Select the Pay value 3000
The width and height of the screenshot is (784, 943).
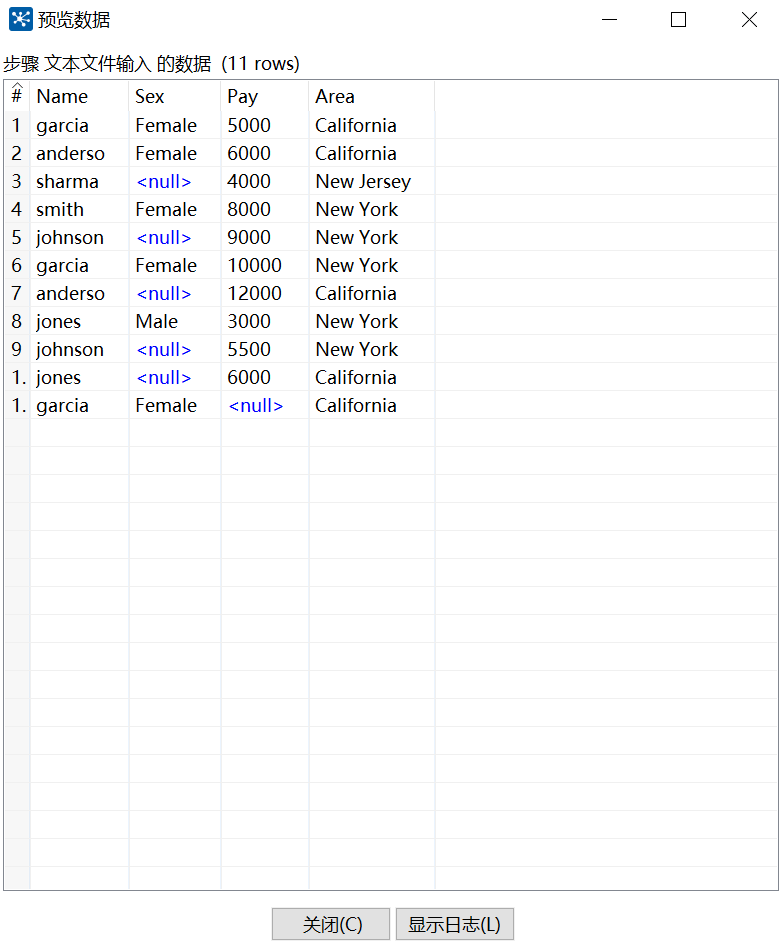point(265,321)
